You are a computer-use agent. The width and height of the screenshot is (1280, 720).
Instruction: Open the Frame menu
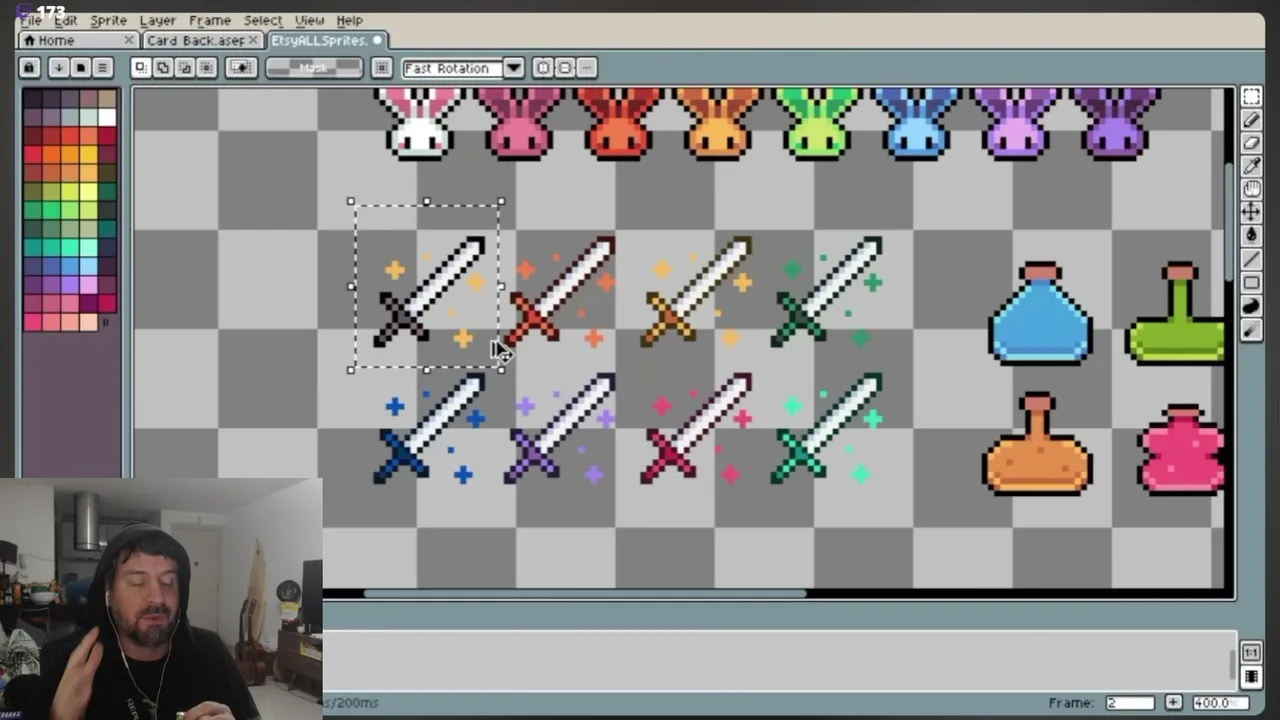(x=210, y=20)
